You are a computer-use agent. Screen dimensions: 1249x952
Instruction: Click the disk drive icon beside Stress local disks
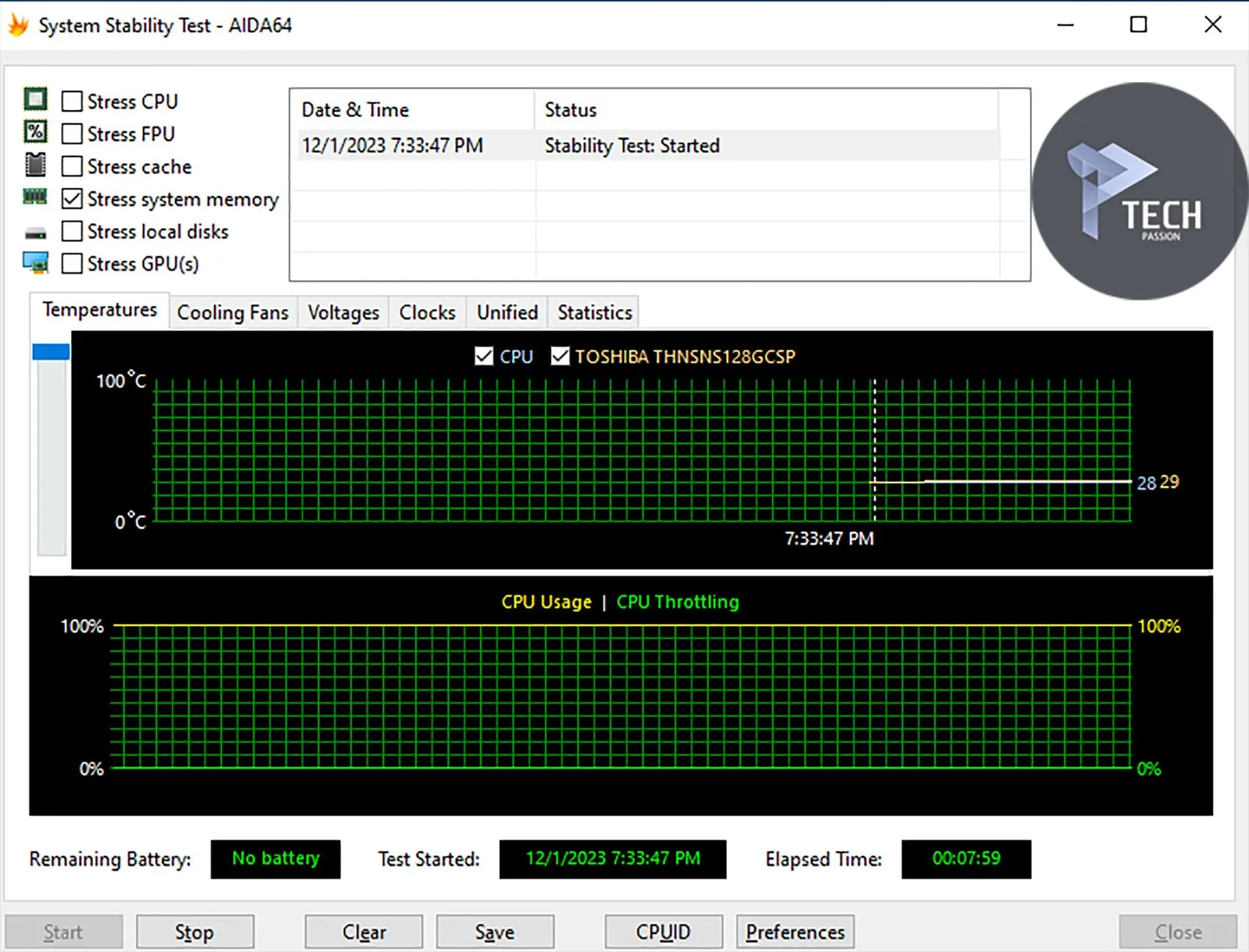[35, 233]
